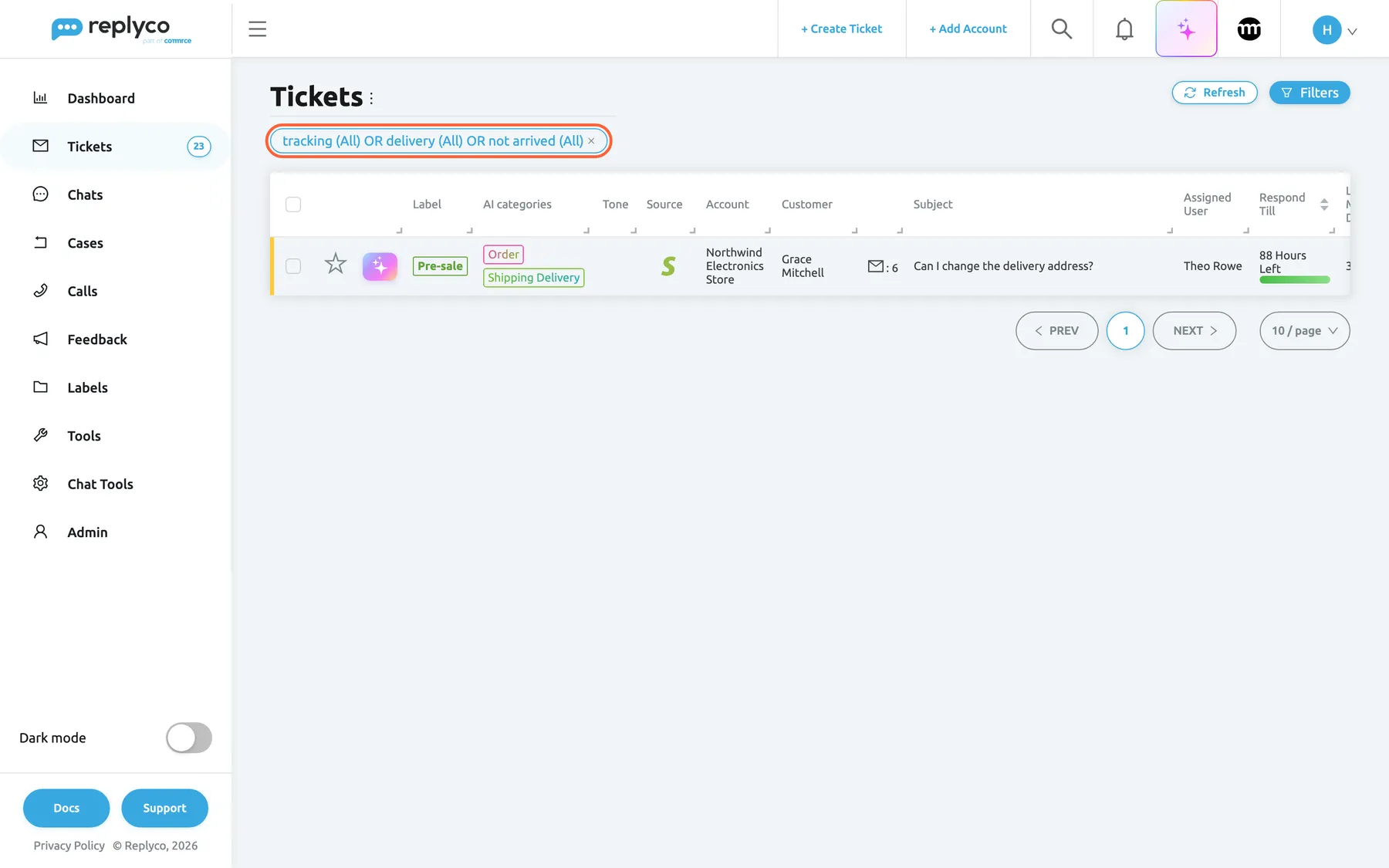The height and width of the screenshot is (868, 1389).
Task: Click the Cases icon
Action: [x=41, y=242]
